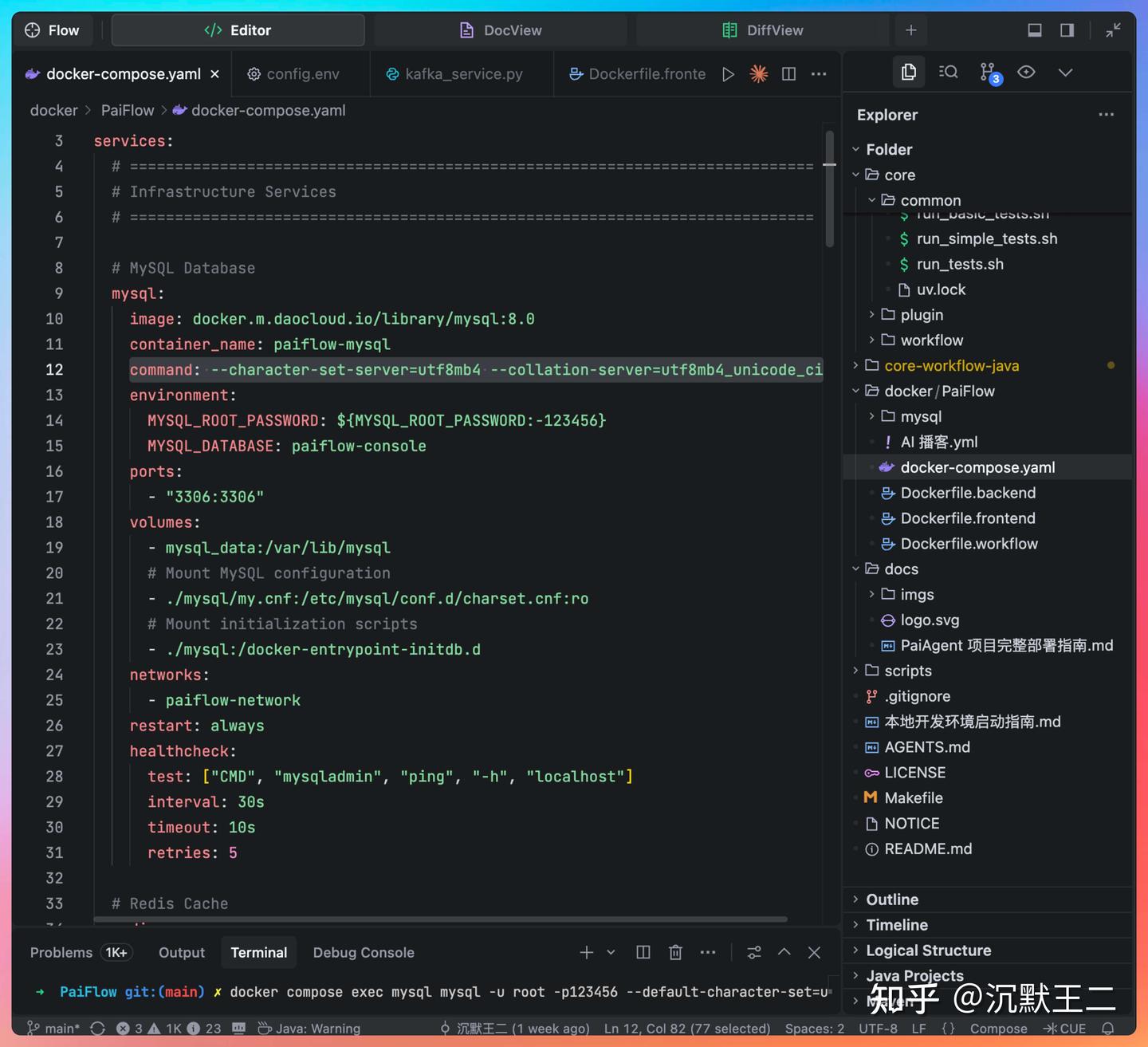The width and height of the screenshot is (1148, 1047).
Task: Open source control with 3 badge
Action: pos(989,73)
